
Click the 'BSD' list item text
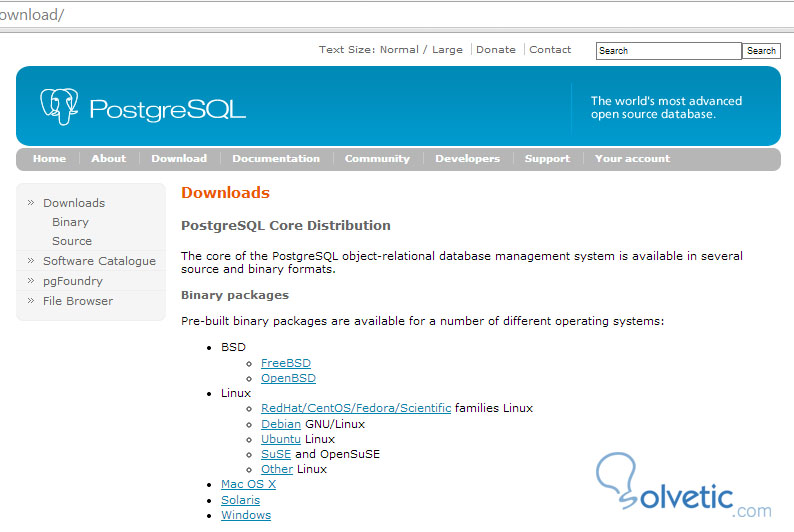click(x=233, y=347)
